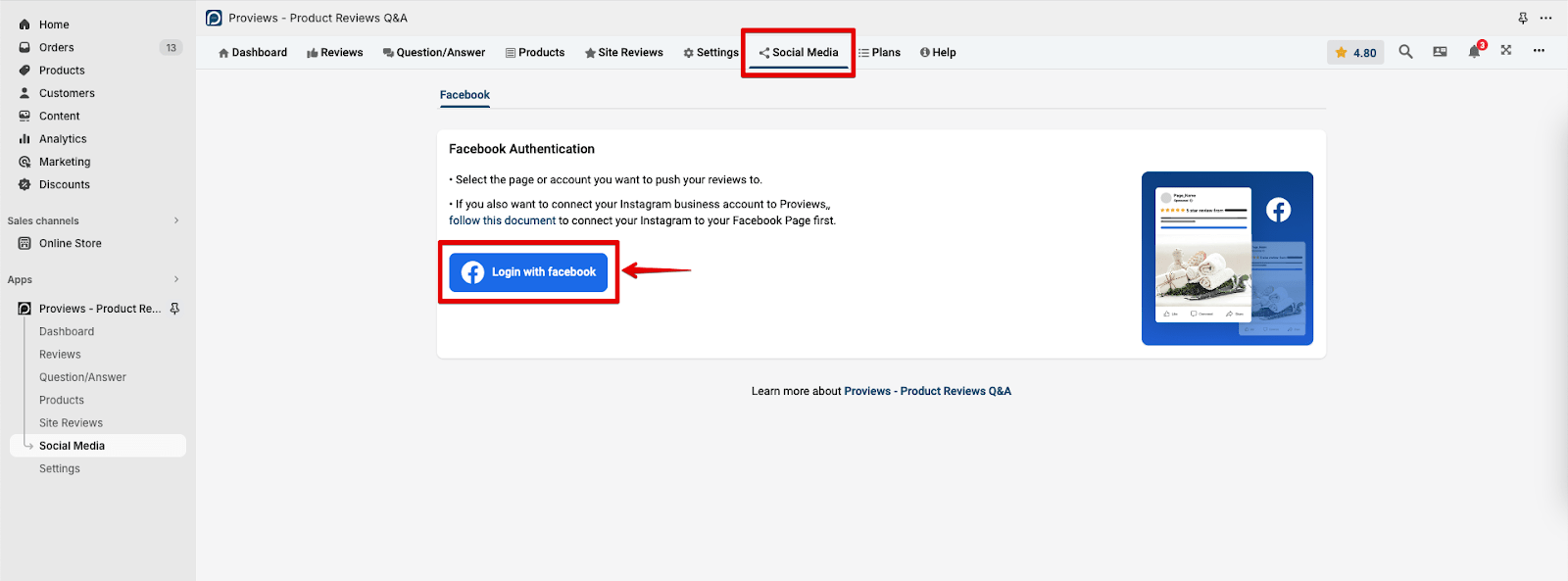Open Question/Answer tab in top navigation

pyautogui.click(x=434, y=53)
